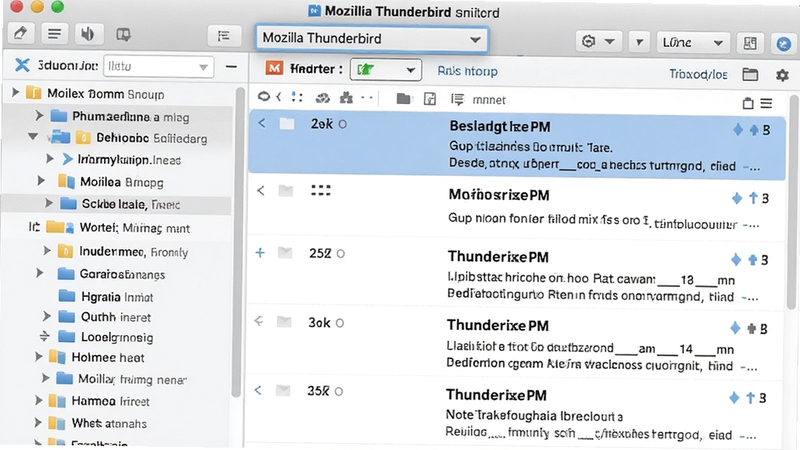Click the dots grid icon on the MoᴙbosrixePM row
The image size is (800, 450).
click(x=321, y=191)
